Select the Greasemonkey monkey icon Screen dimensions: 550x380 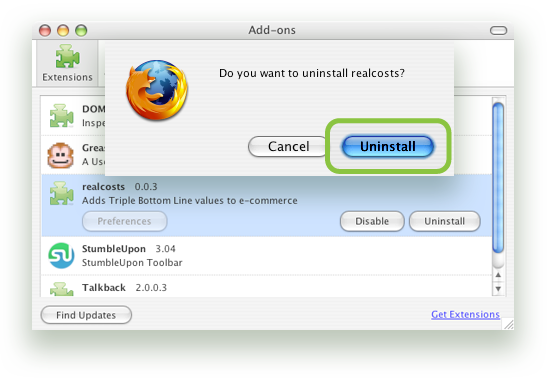pos(61,155)
